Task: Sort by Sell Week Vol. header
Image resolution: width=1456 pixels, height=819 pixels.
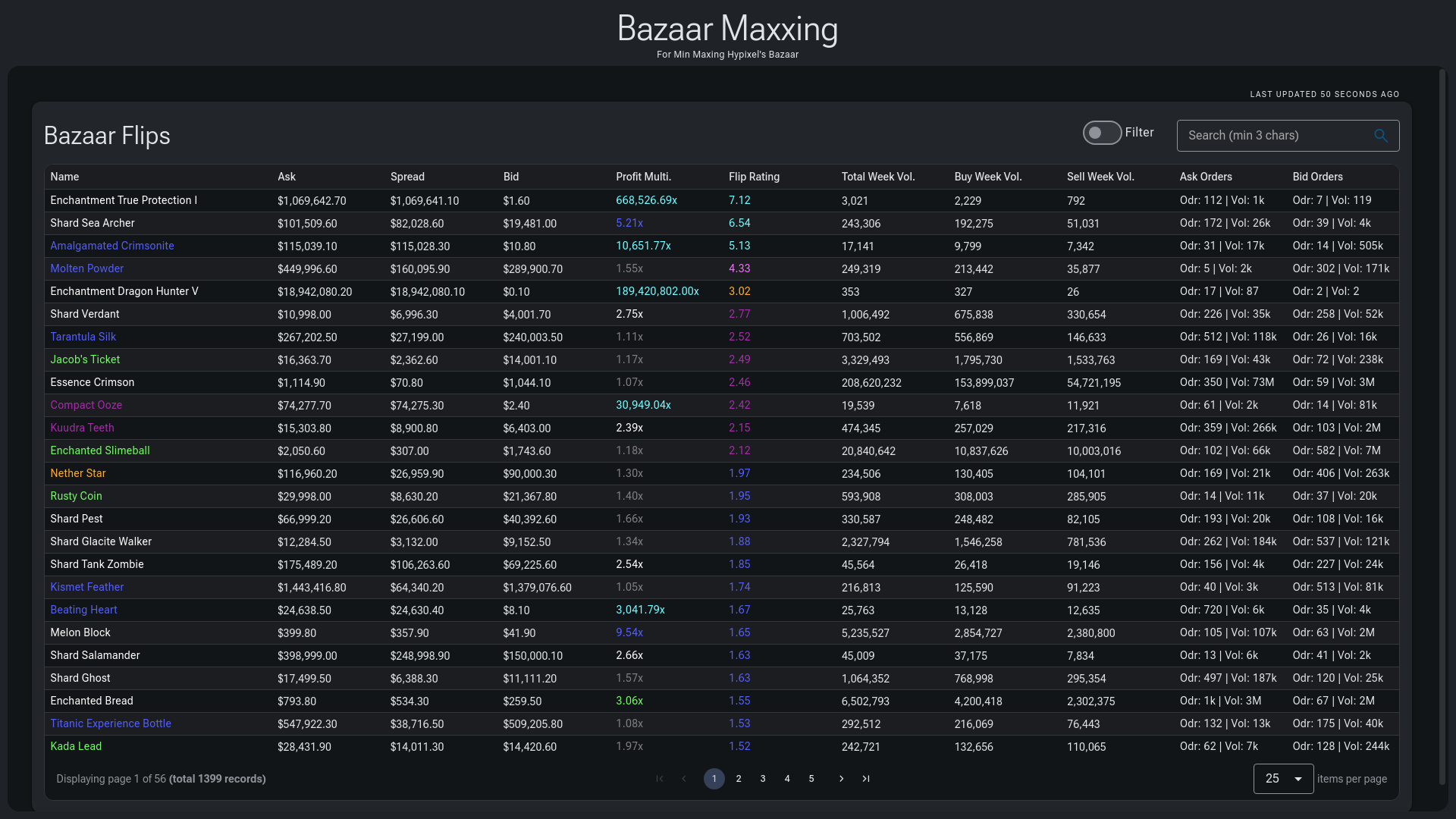Action: coord(1100,177)
